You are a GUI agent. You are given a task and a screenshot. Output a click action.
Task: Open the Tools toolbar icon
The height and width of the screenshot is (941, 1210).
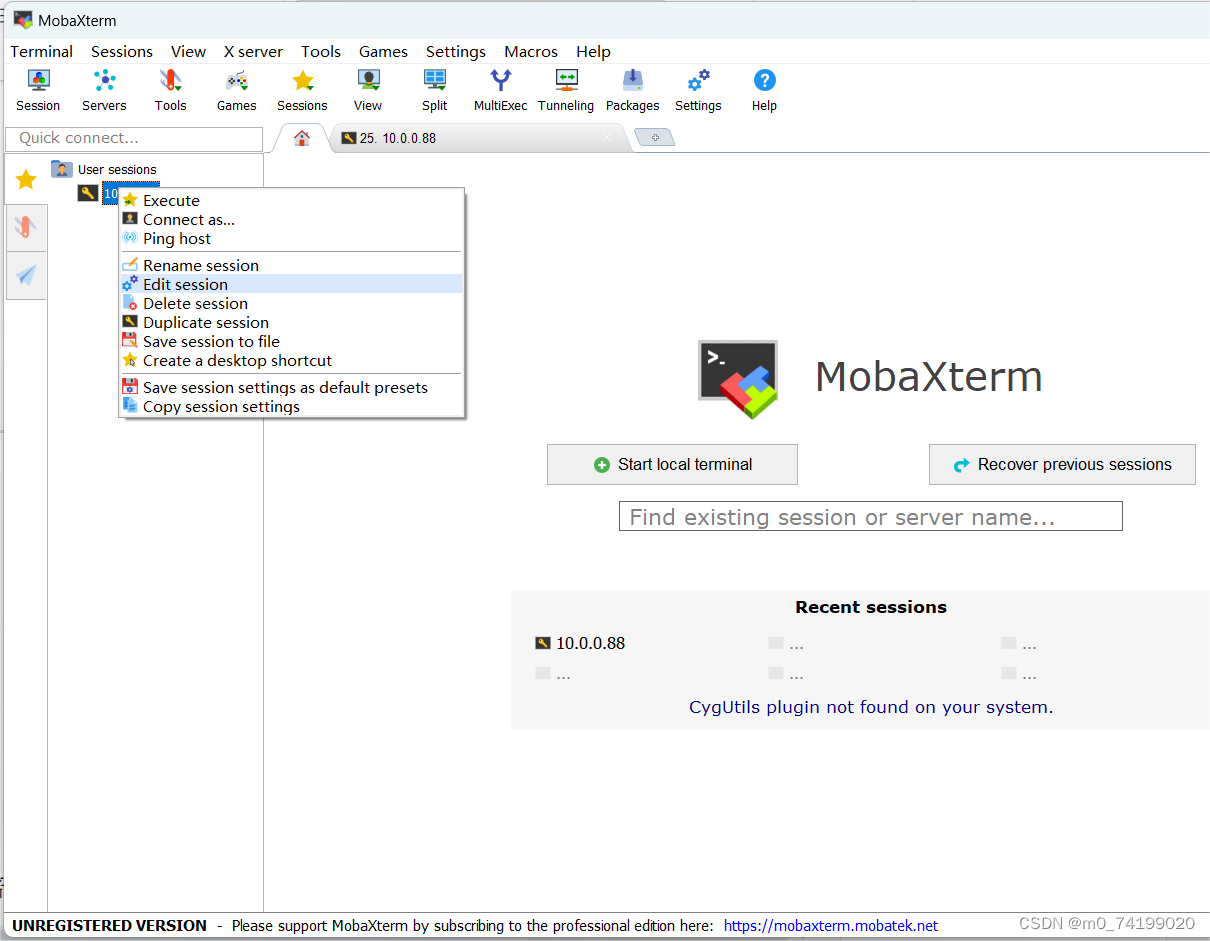[x=170, y=90]
